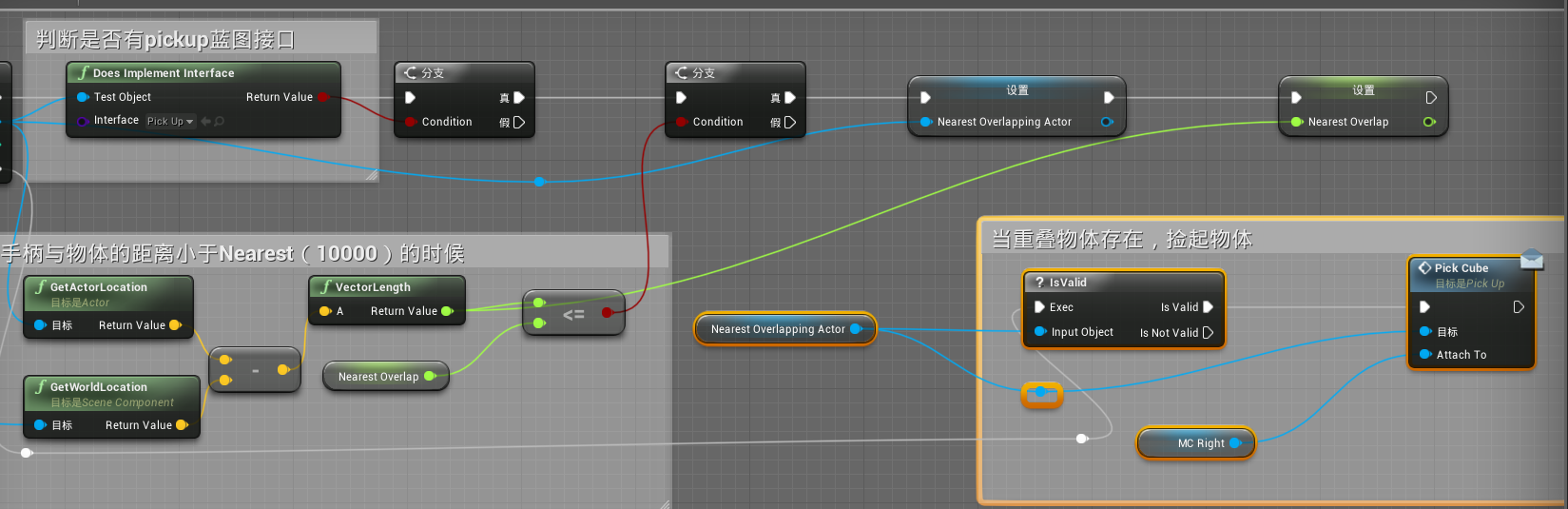Click the Test Object input pin
This screenshot has height=509, width=1568.
[x=83, y=97]
